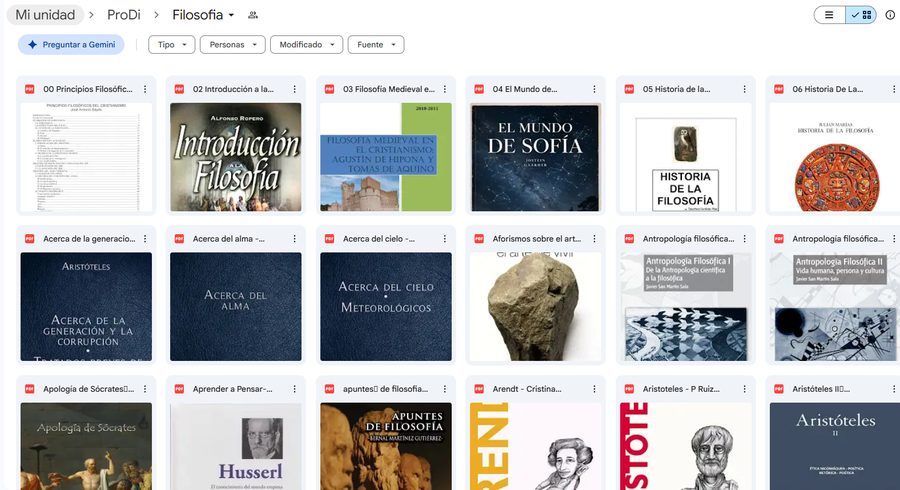
Task: Open Julián Marías Historia de la Filosofía thumbnail
Action: (x=835, y=157)
